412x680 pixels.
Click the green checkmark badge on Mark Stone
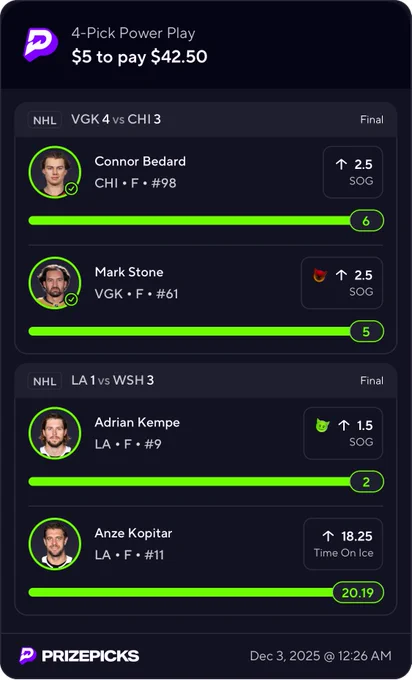click(x=71, y=300)
